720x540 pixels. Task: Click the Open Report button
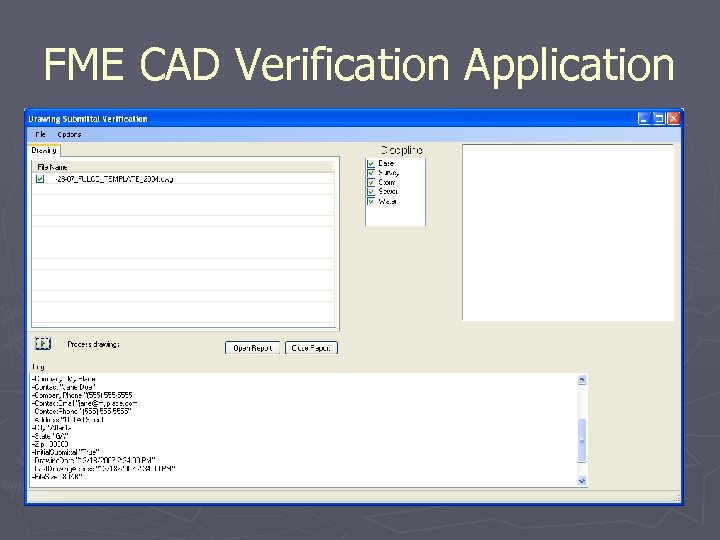(x=253, y=348)
